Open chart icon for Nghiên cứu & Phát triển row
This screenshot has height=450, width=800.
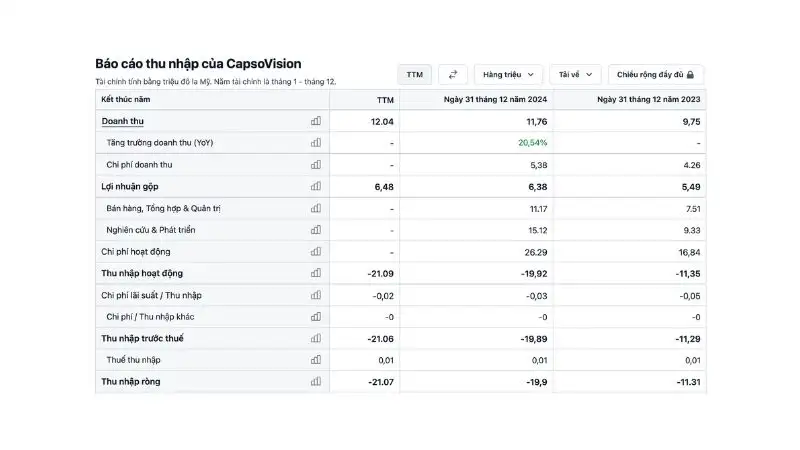pyautogui.click(x=316, y=230)
